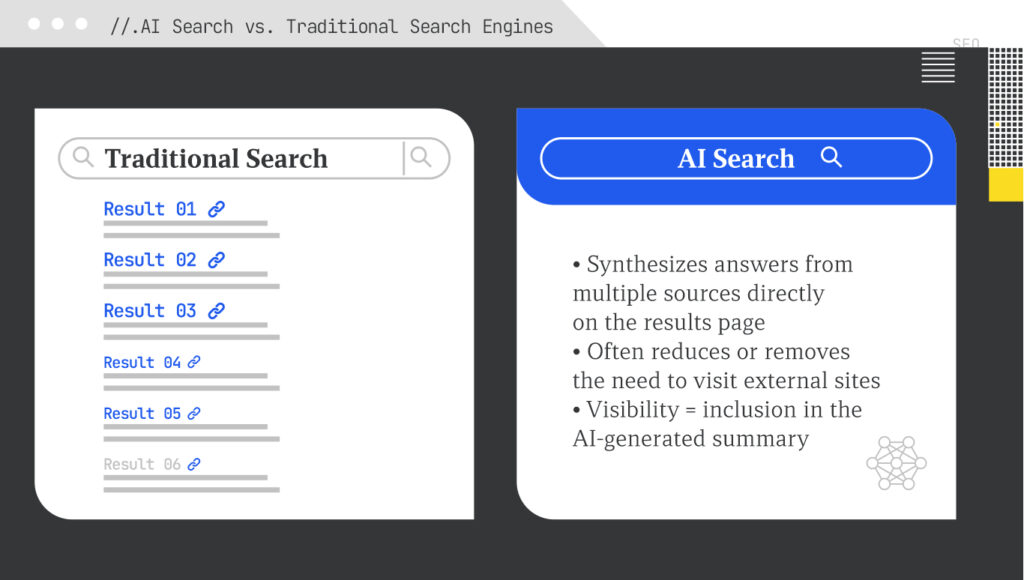Click the chain link icon next to Result 03

click(216, 311)
